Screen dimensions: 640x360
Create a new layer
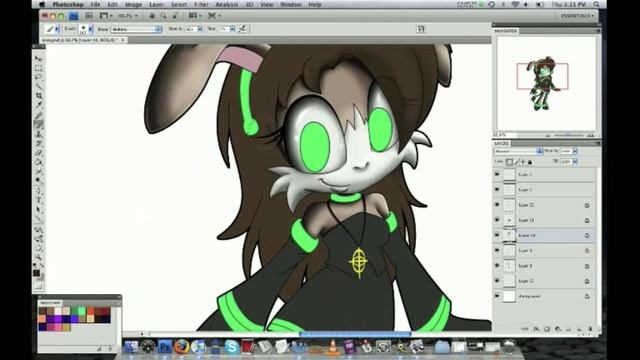[579, 329]
